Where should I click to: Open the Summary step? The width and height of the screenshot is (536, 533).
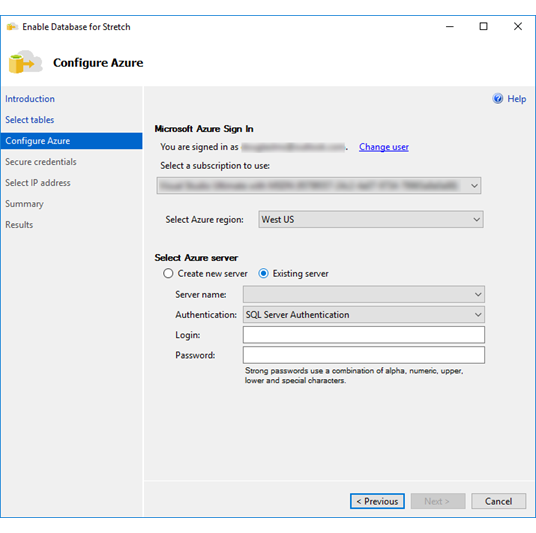tap(24, 204)
